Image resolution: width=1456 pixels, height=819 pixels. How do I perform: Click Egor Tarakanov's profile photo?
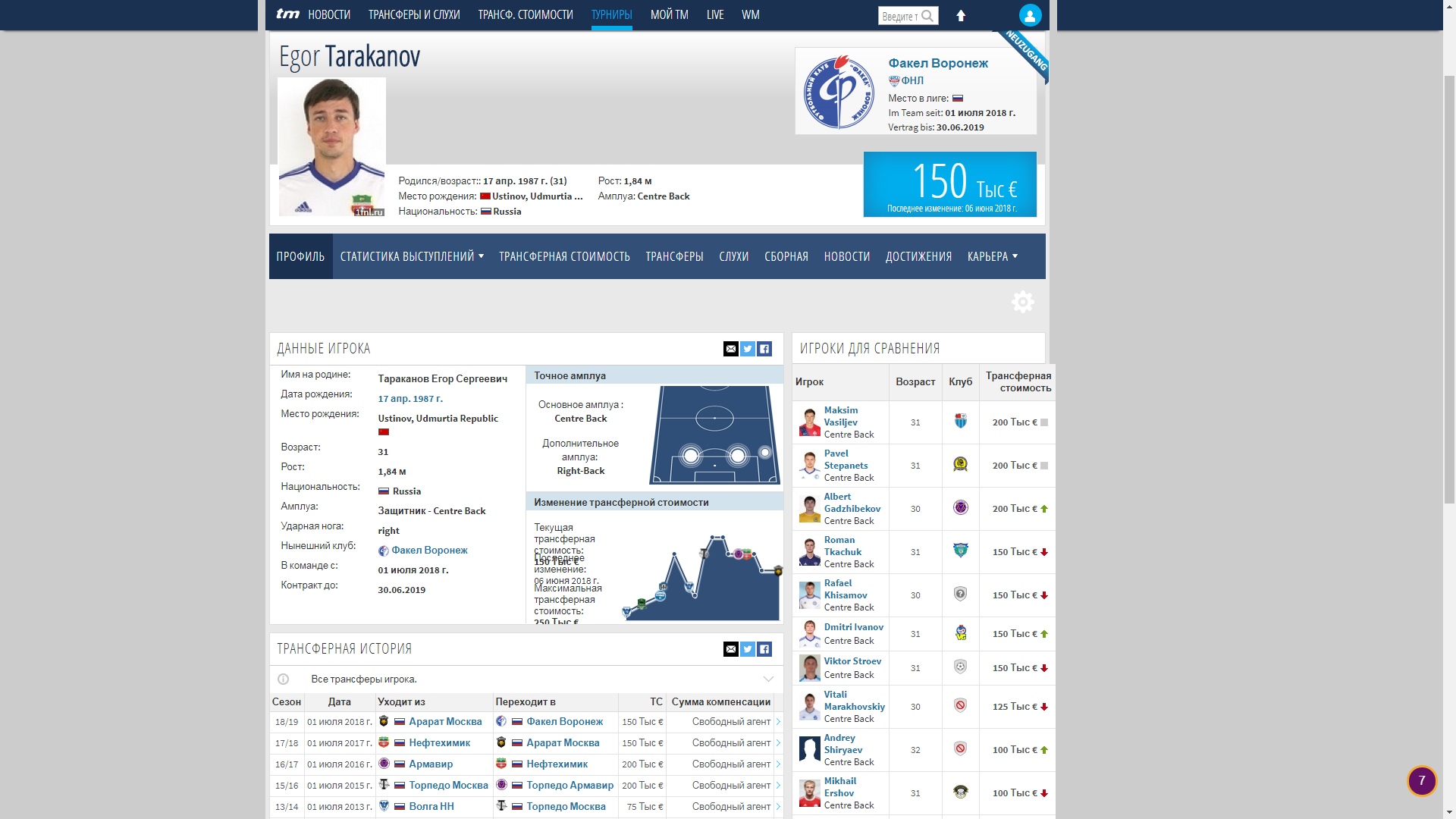point(331,147)
